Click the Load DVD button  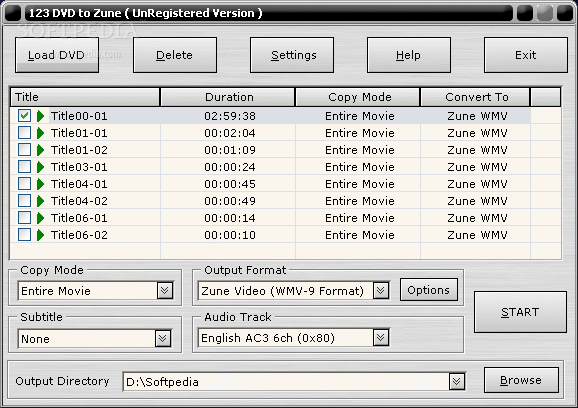[57, 55]
